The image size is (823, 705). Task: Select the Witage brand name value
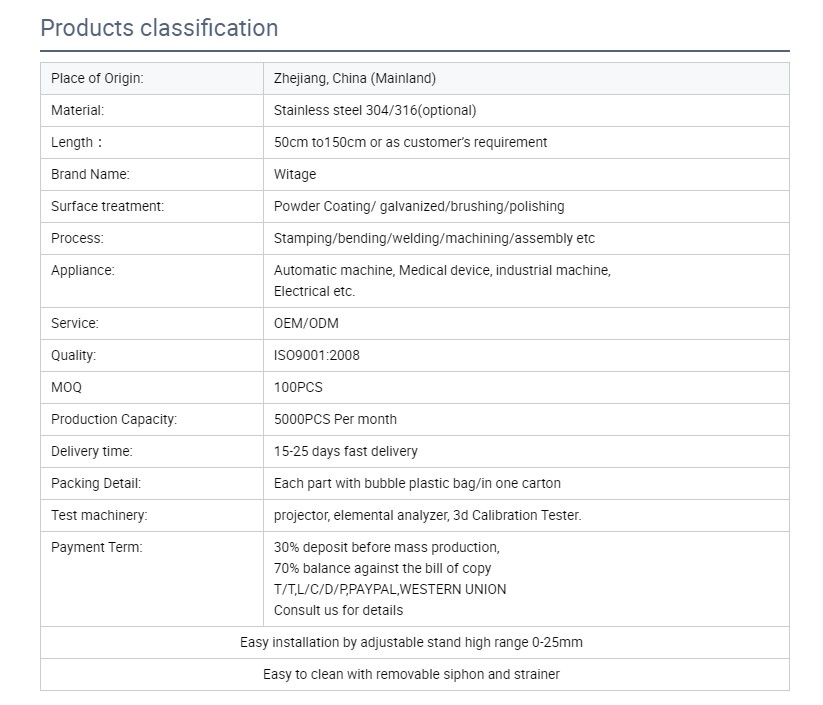click(295, 175)
